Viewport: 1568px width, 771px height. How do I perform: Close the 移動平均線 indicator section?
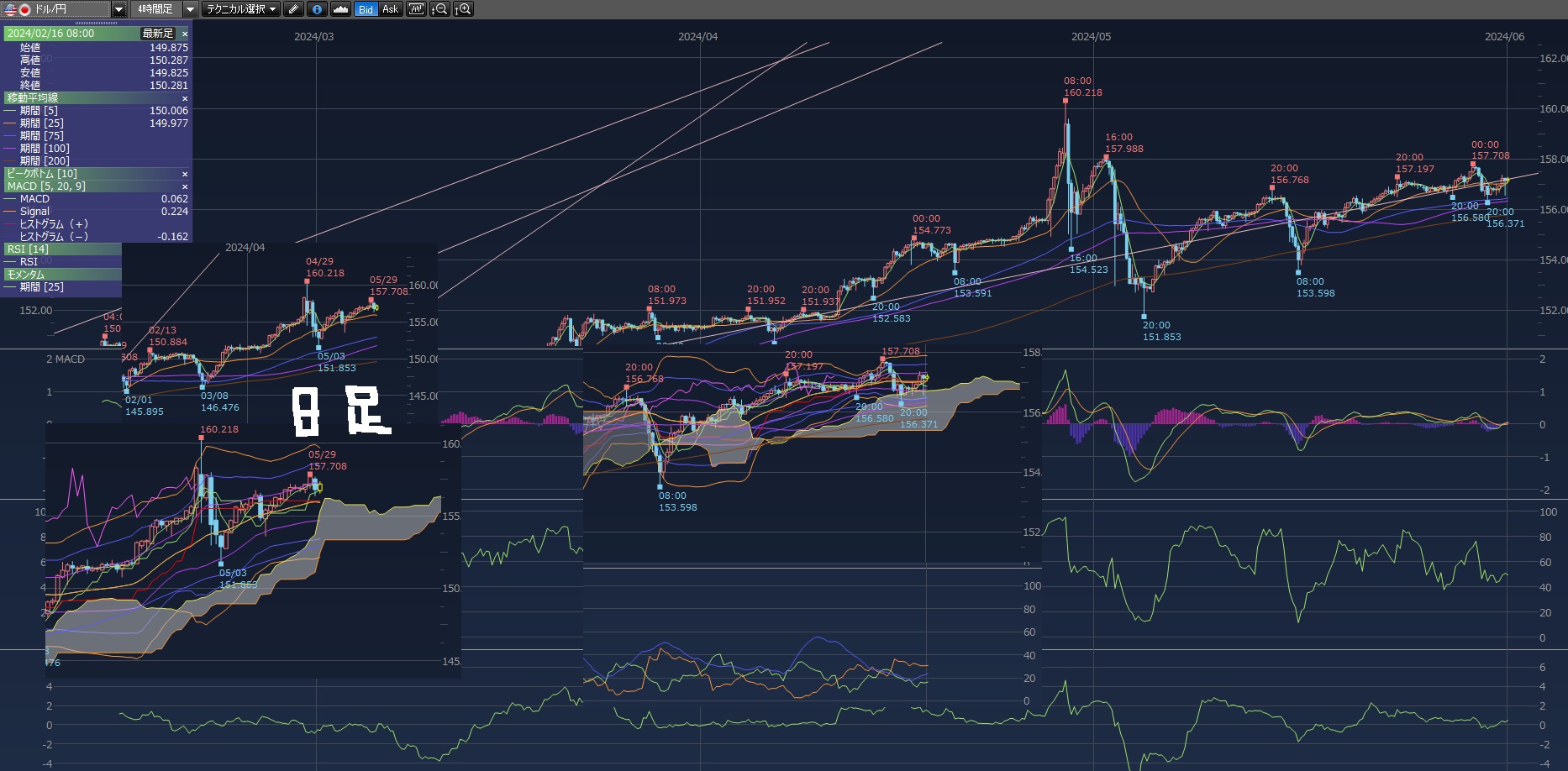point(185,98)
